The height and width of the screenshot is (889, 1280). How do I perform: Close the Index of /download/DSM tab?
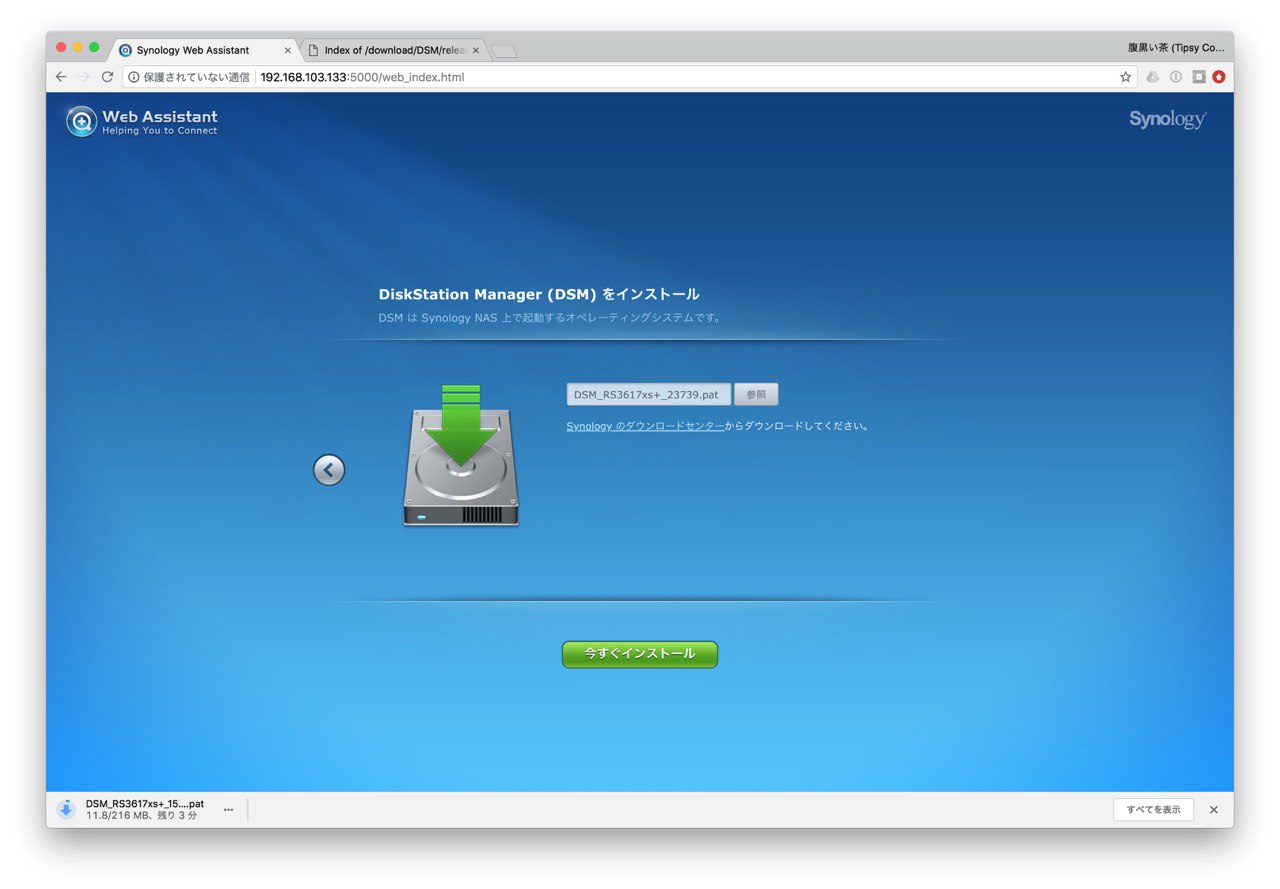[x=476, y=50]
